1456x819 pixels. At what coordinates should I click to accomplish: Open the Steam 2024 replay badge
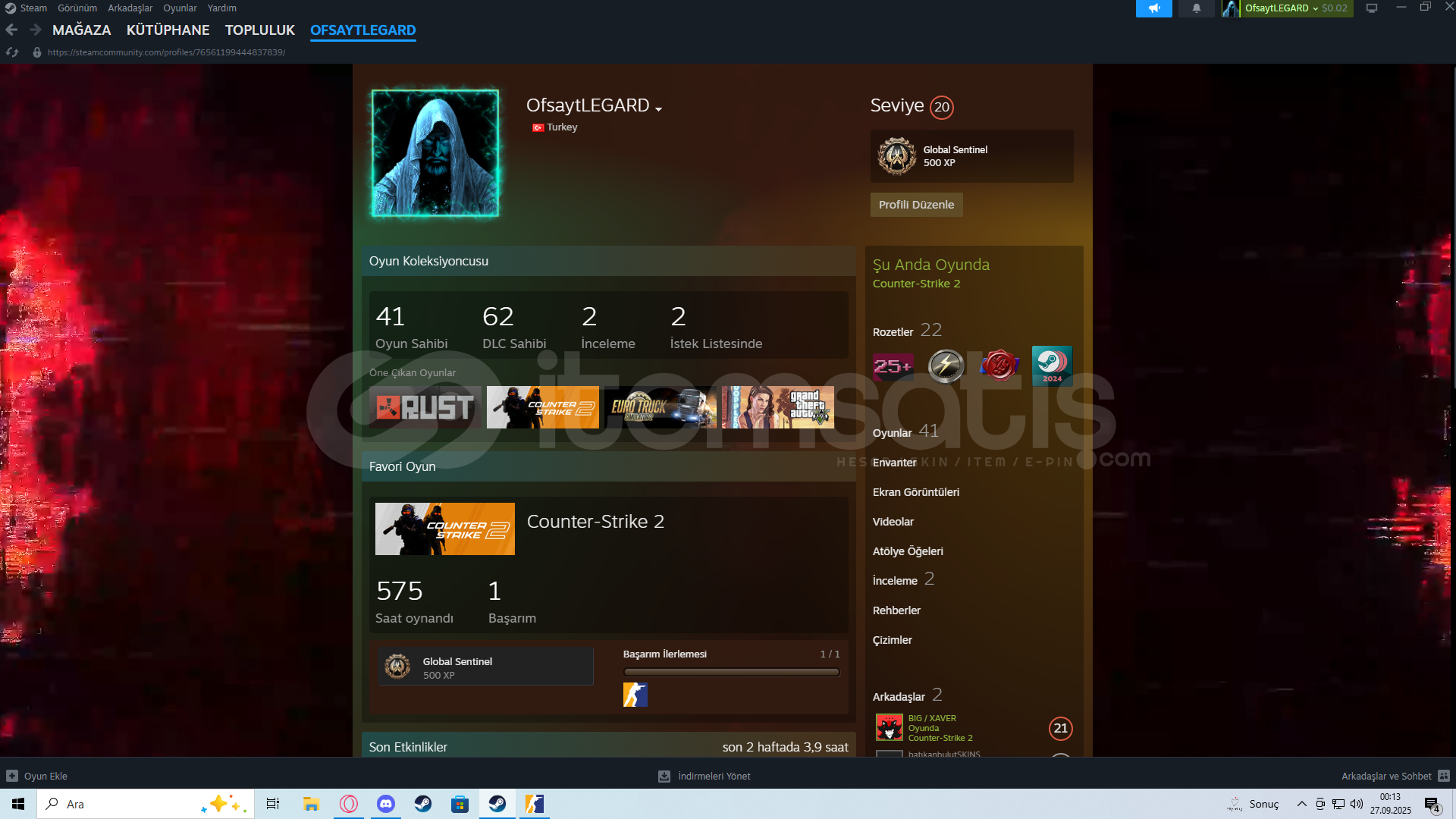[1052, 366]
